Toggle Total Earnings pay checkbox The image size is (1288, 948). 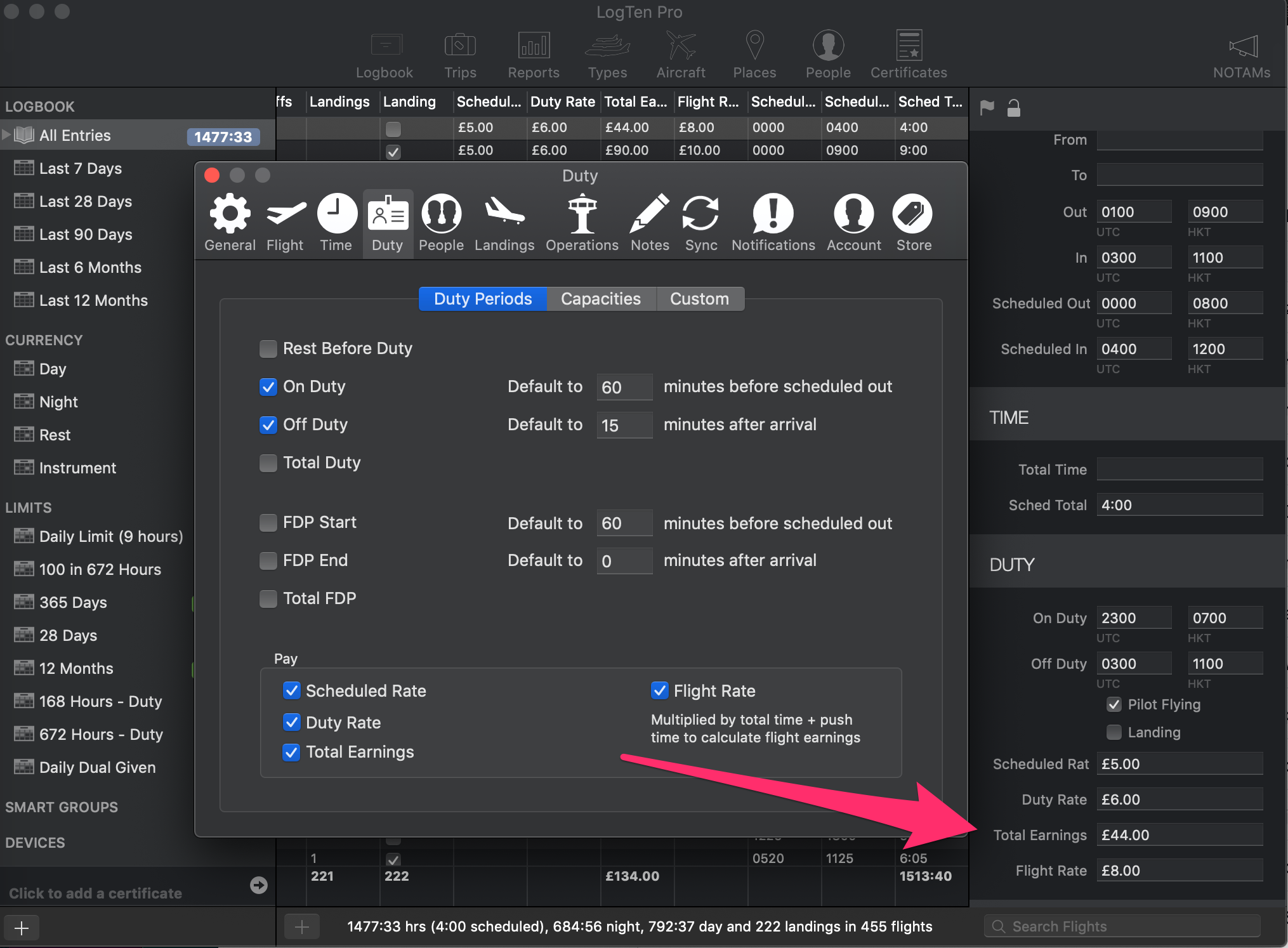pyautogui.click(x=291, y=752)
